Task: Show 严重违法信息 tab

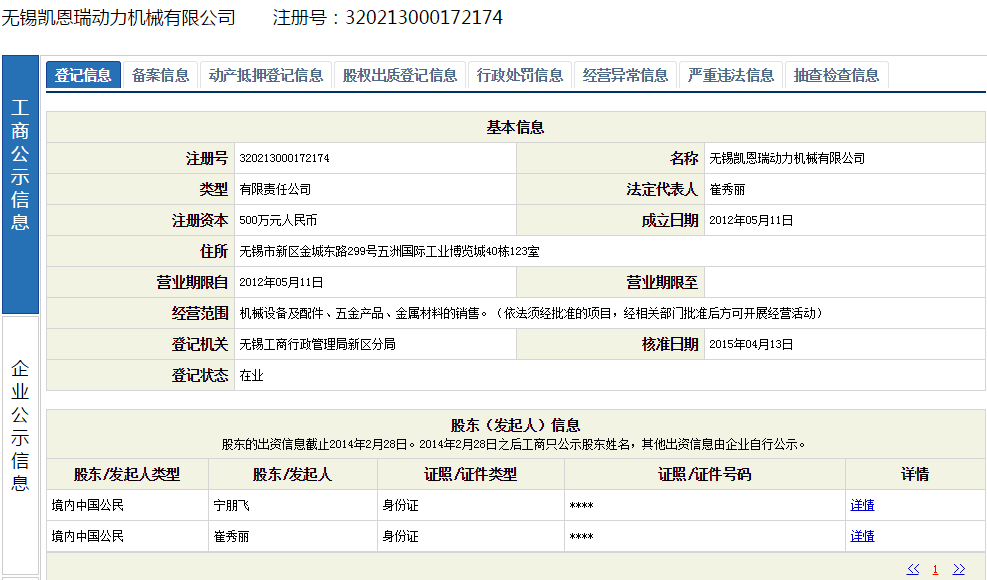Action: (x=731, y=75)
